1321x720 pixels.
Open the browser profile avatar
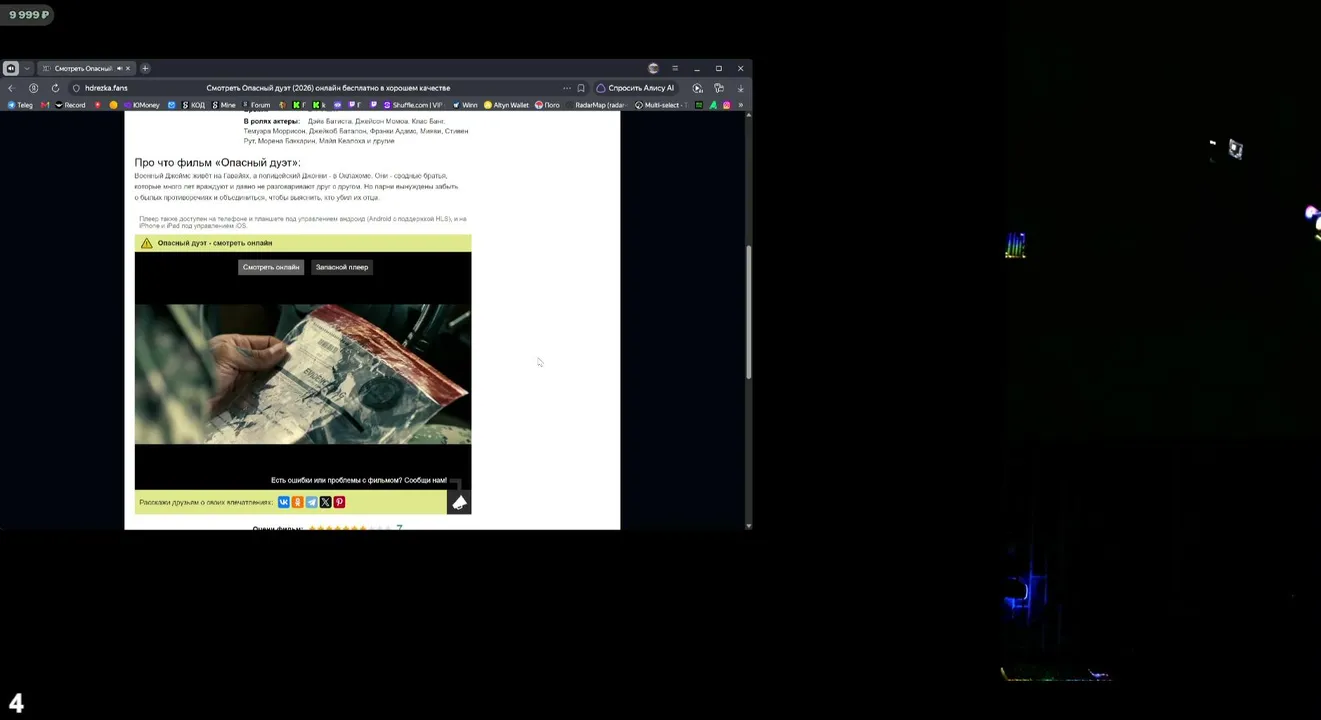pos(653,68)
